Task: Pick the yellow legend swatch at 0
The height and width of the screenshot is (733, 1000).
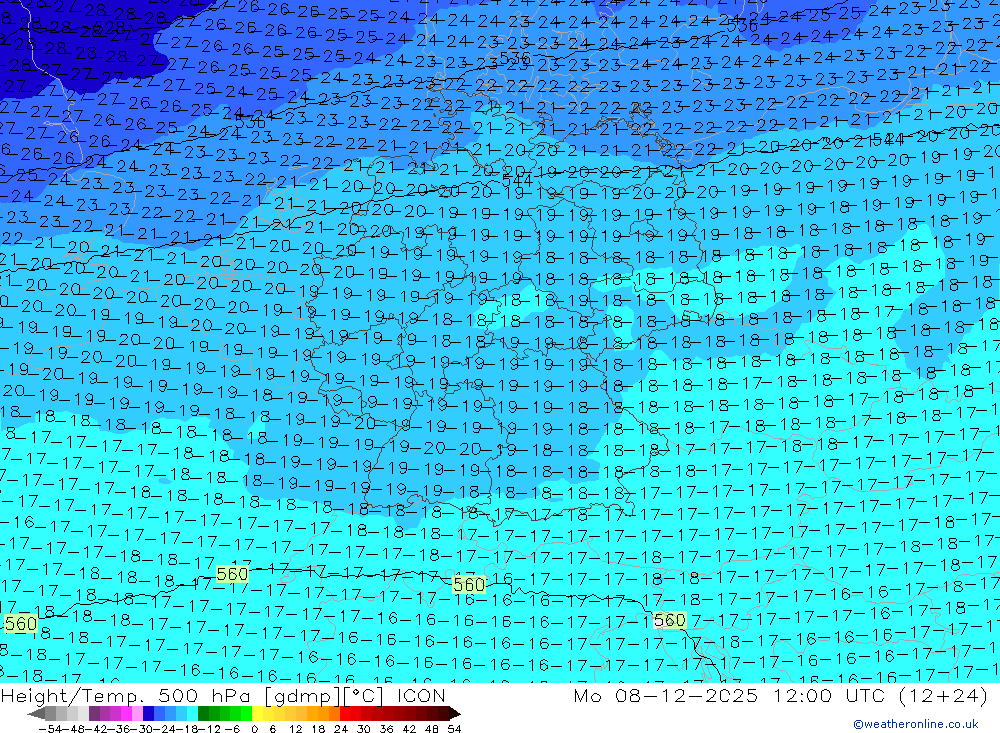Action: click(258, 713)
